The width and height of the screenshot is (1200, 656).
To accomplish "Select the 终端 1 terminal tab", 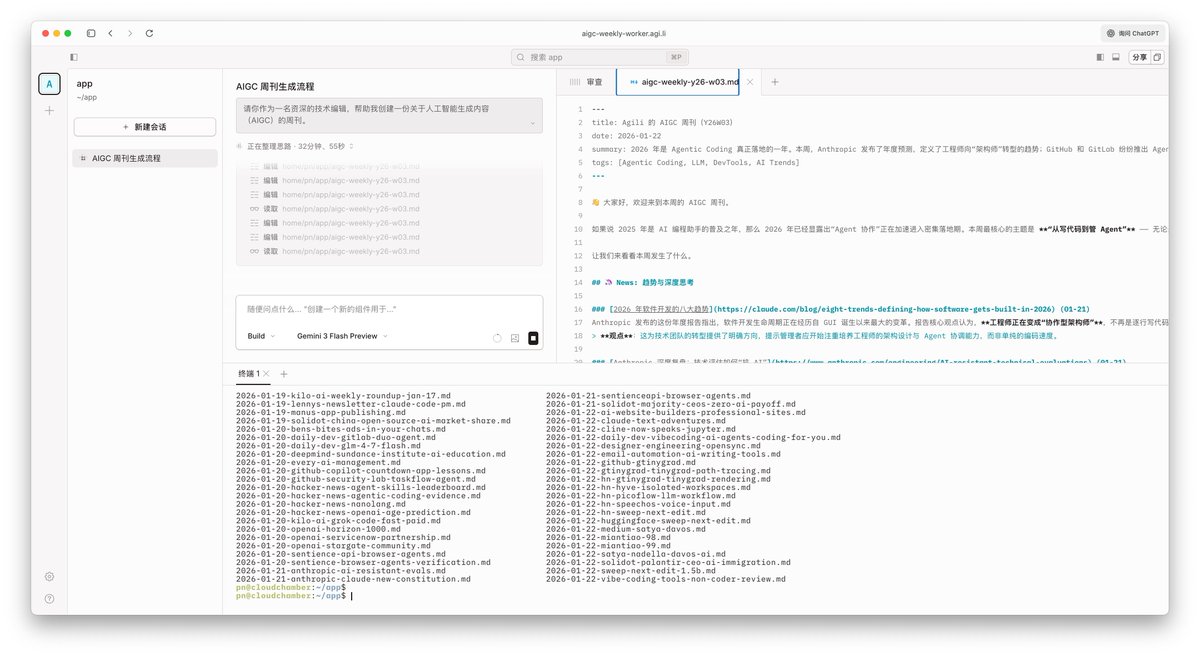I will [x=249, y=374].
